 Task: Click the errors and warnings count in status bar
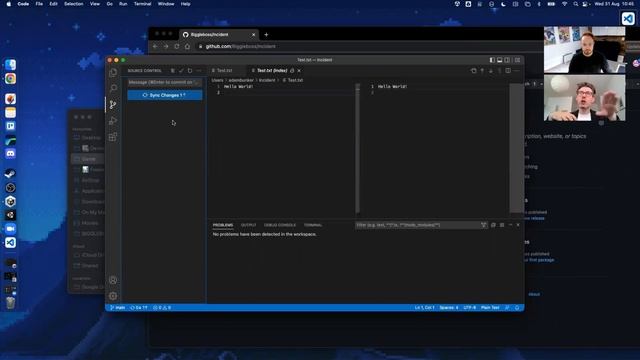[x=162, y=308]
